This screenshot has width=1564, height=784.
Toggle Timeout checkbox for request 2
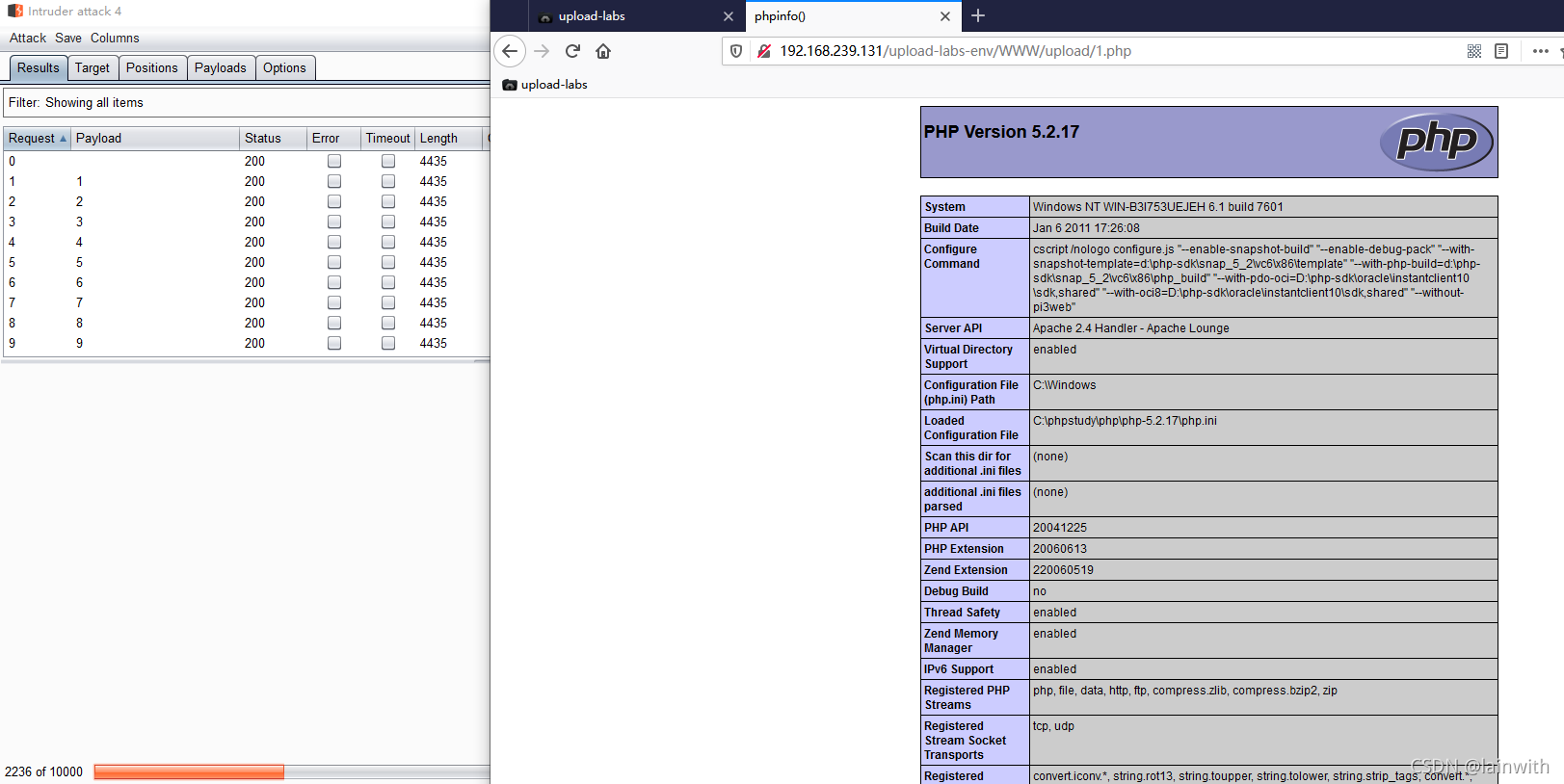tap(388, 202)
